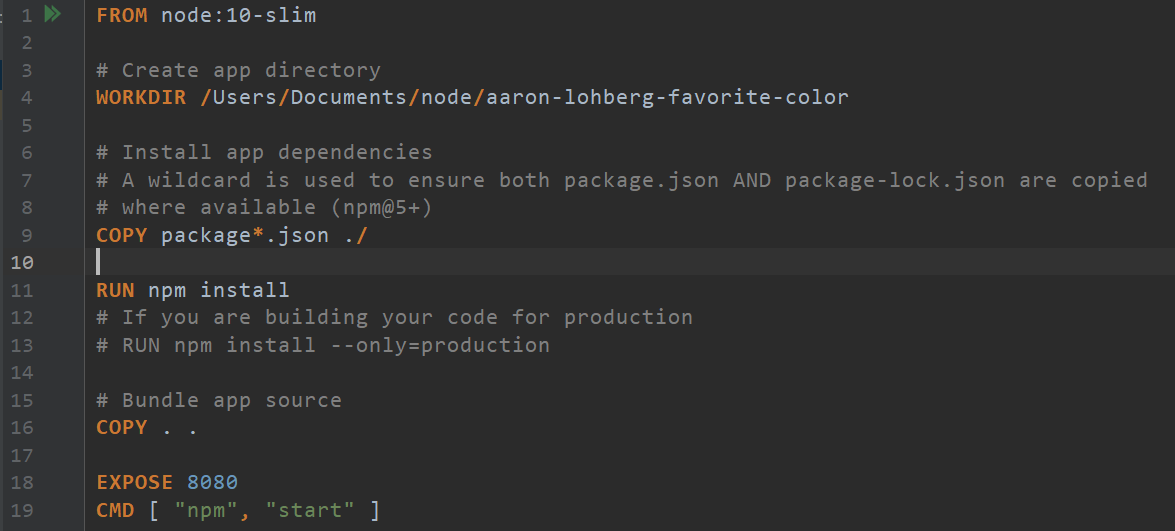Screen dimensions: 1175x531
Task: Place caret on the node:10-slim image name
Action: [x=239, y=15]
